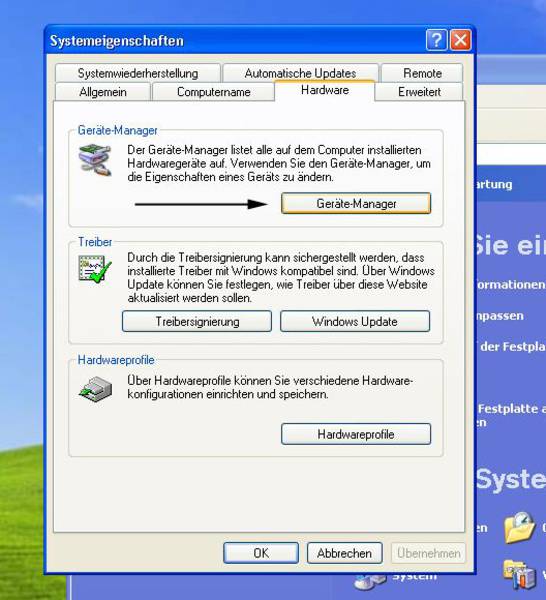Click the Geräte-Manager hardware icon
Viewport: 546px width, 600px height.
click(95, 160)
